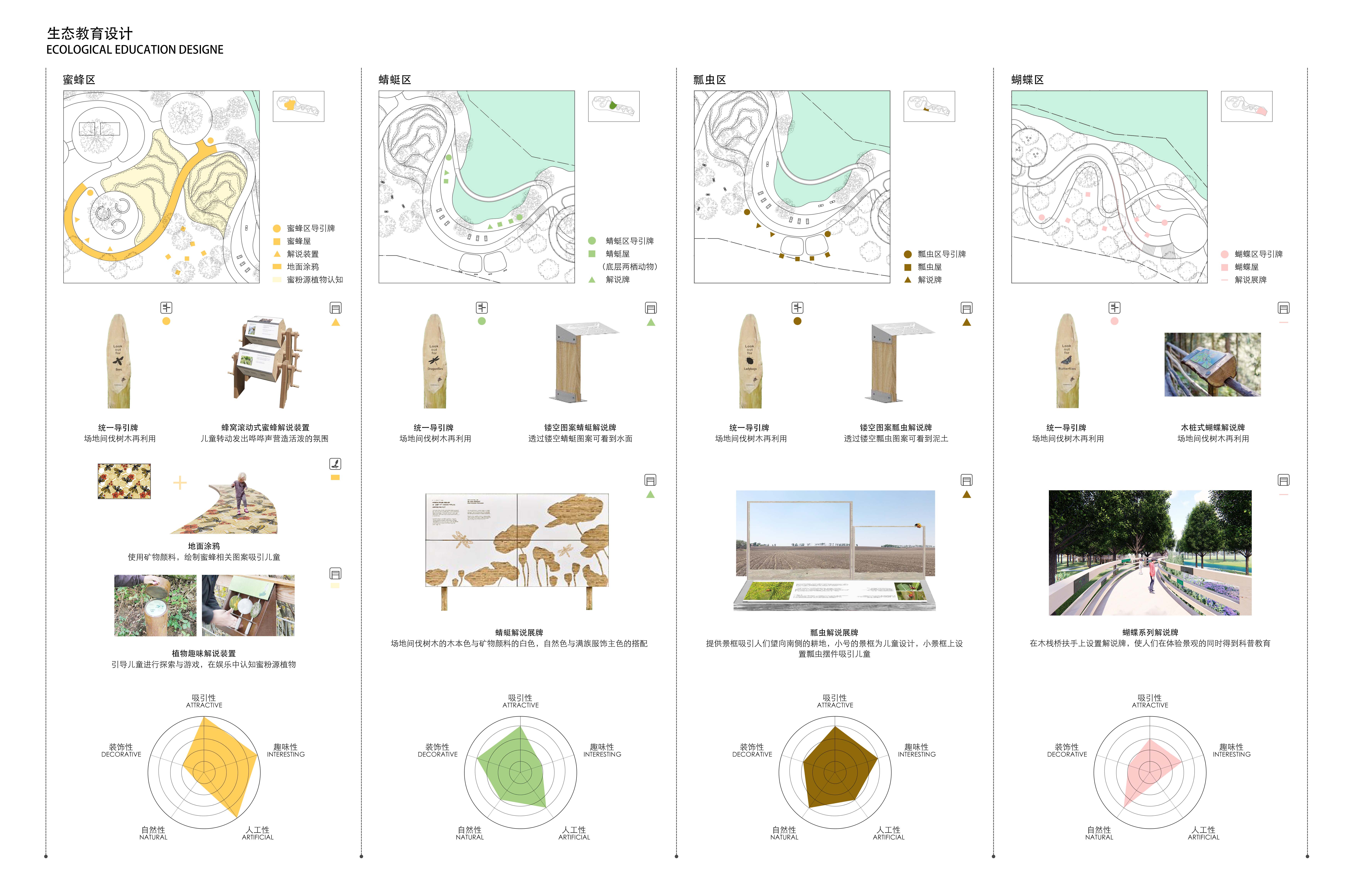The height and width of the screenshot is (896, 1353).
Task: Click the green circle legend for 蜻蜓区导引牌
Action: click(x=592, y=241)
